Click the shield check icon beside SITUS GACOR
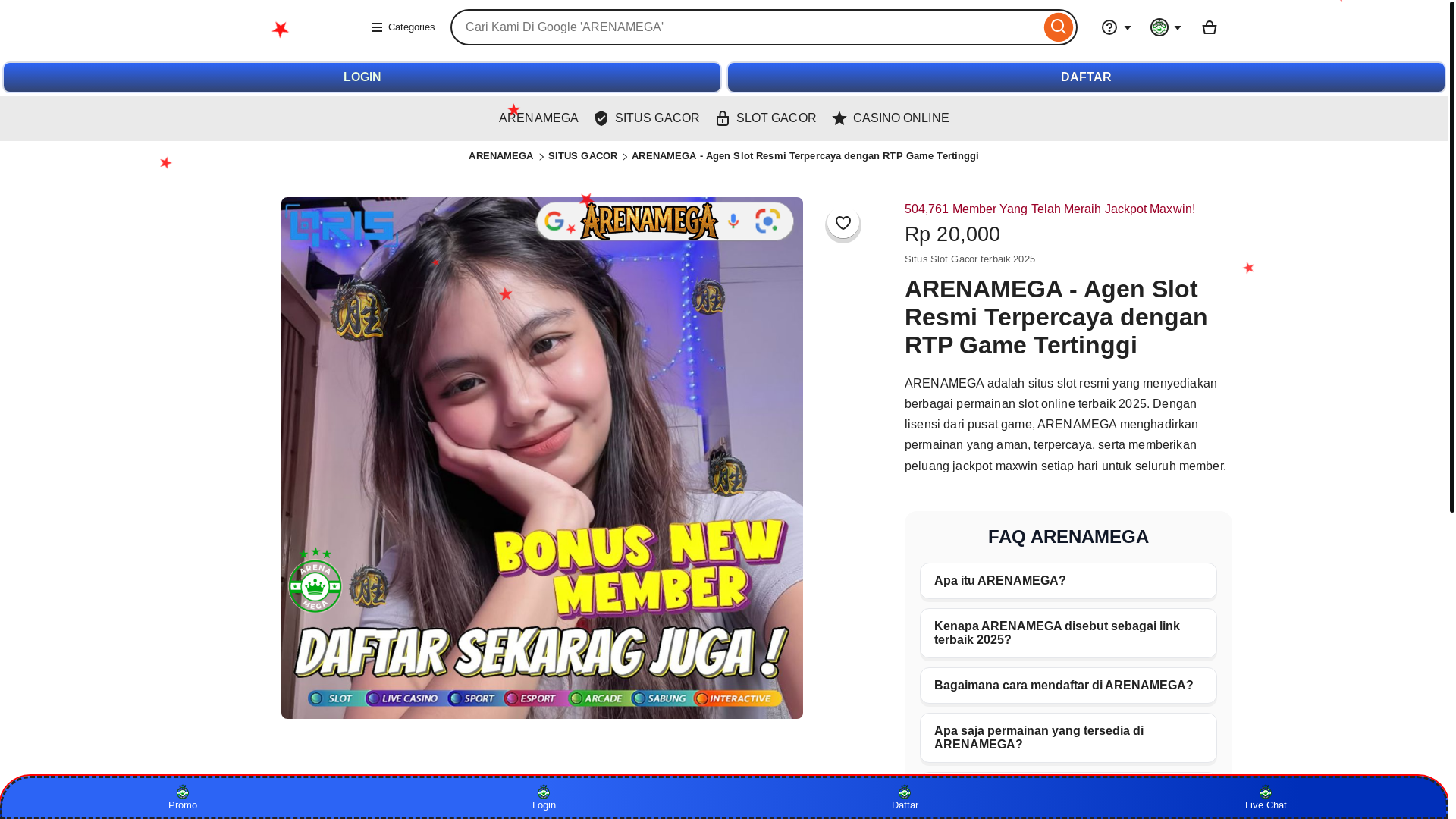Viewport: 1456px width, 819px height. tap(601, 118)
